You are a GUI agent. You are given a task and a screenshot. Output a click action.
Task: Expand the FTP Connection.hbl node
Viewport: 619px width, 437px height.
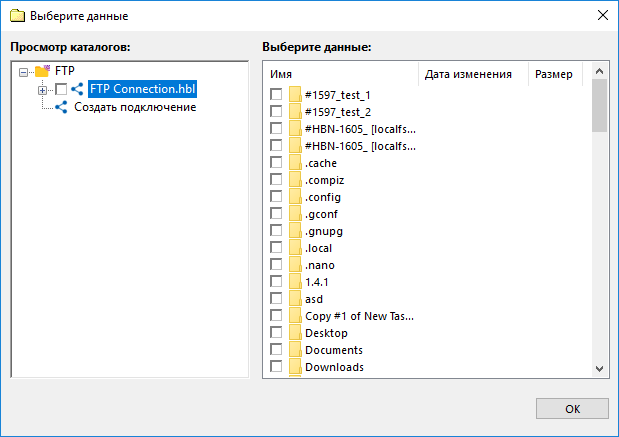click(42, 90)
